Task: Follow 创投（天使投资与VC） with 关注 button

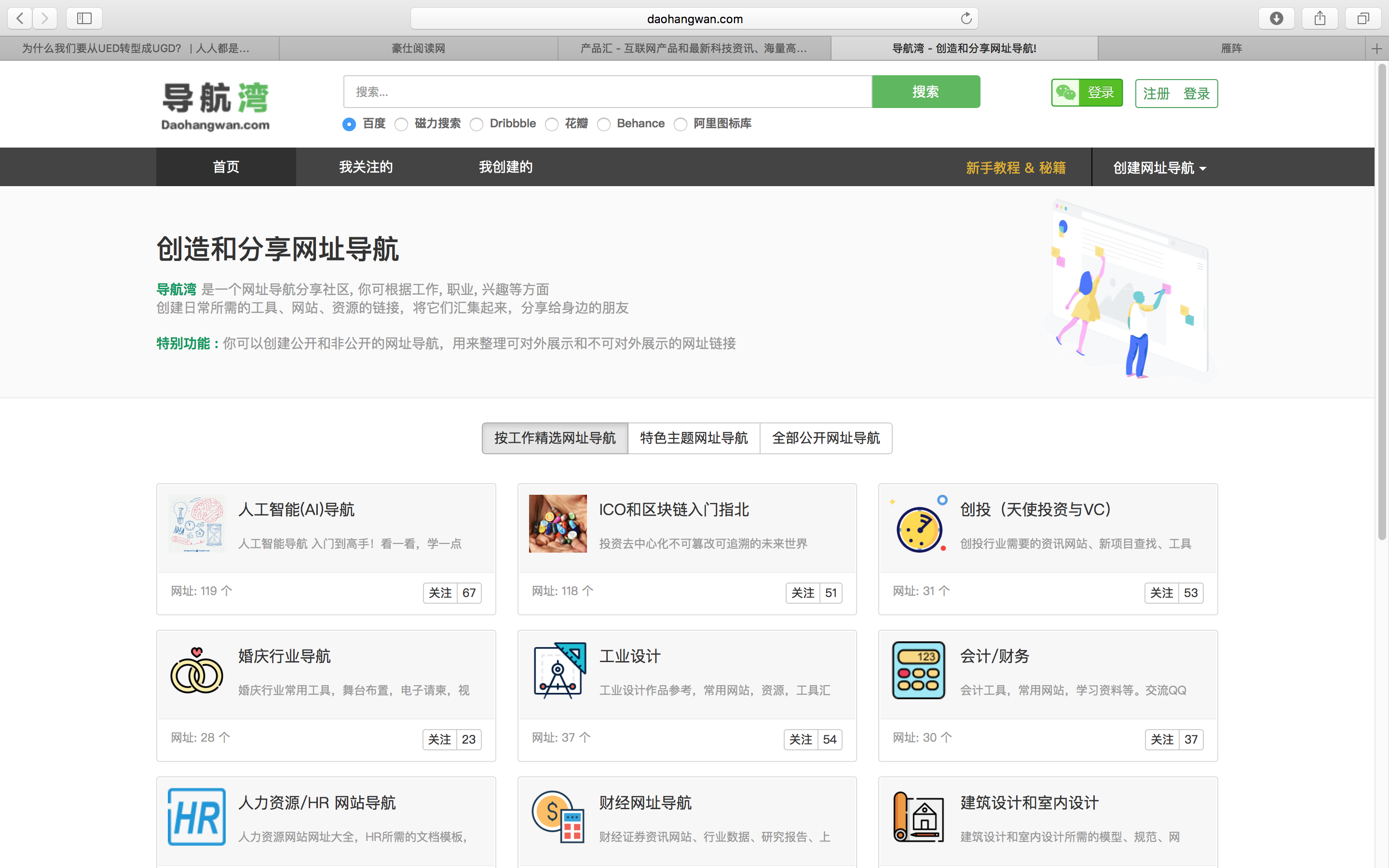Action: click(x=1162, y=593)
